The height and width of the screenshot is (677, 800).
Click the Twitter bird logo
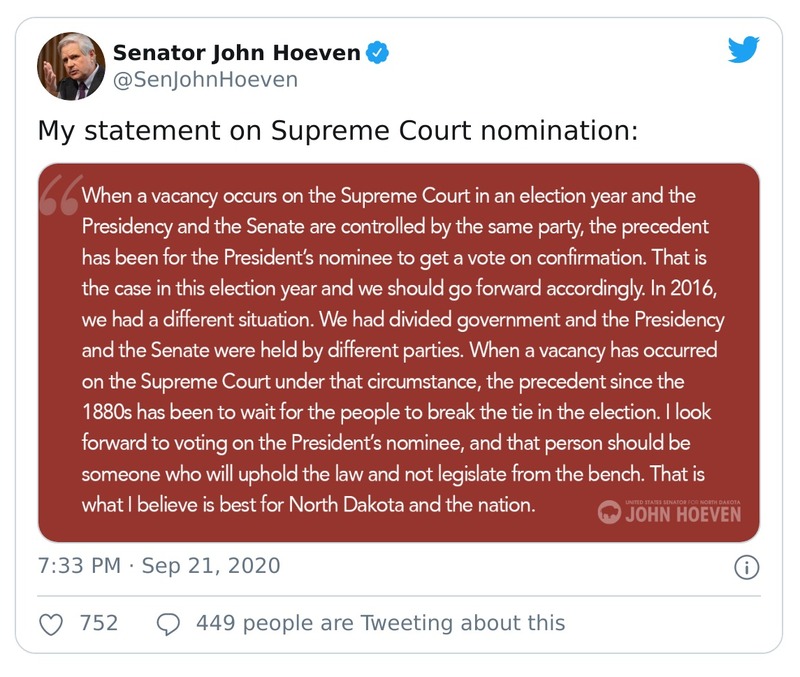(743, 49)
